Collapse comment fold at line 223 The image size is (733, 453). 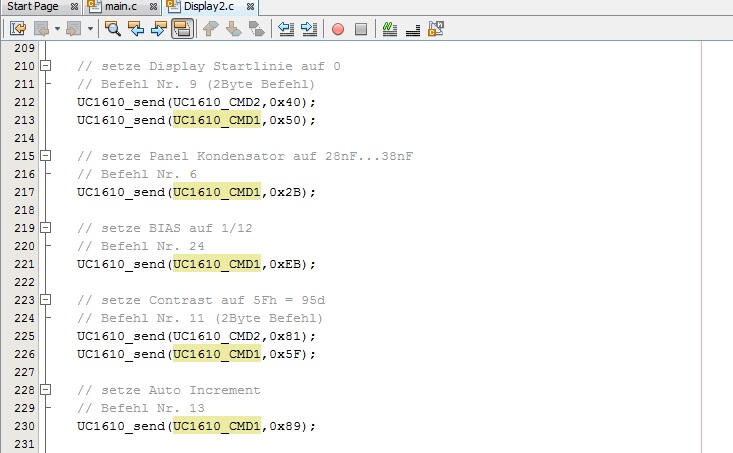(45, 300)
